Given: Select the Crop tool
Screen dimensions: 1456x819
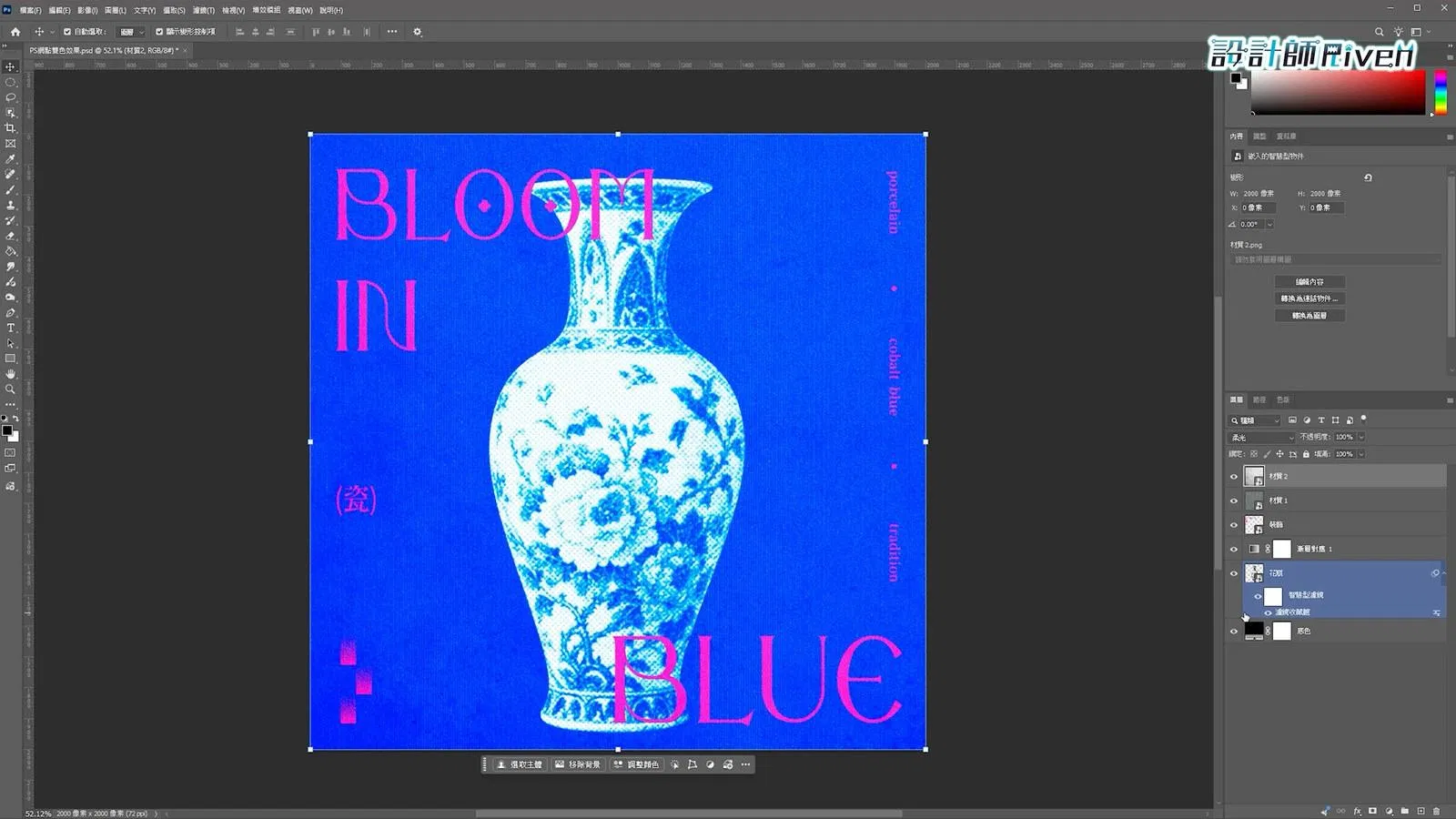Looking at the screenshot, I should (11, 128).
